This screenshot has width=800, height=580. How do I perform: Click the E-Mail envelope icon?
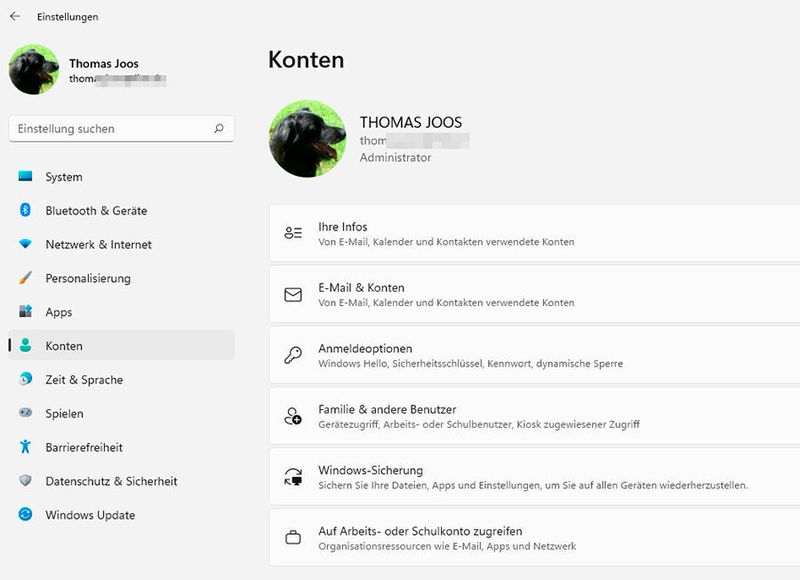pos(293,294)
